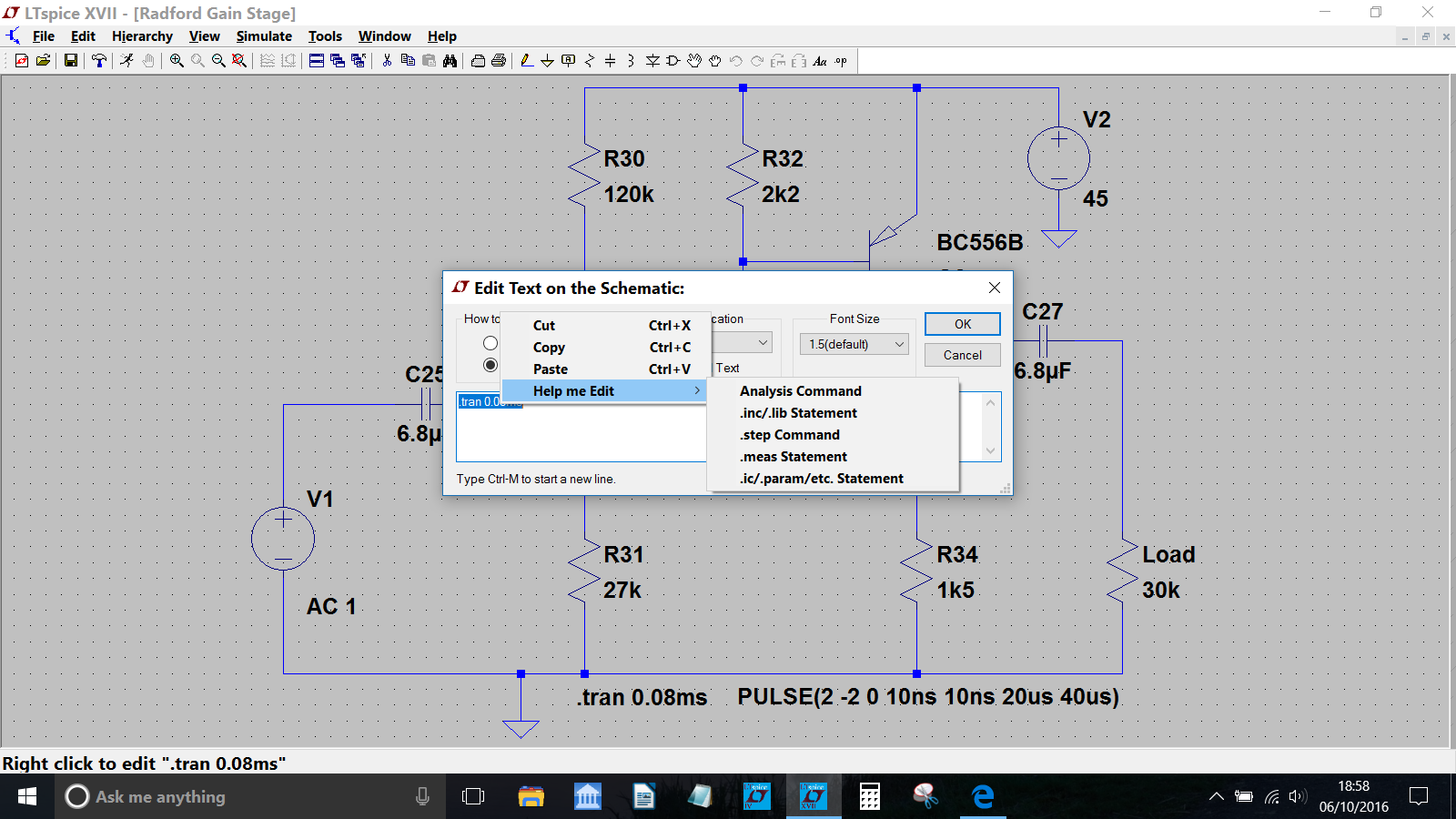Expand the Help me Edit submenu arrow
1456x819 pixels.
[x=697, y=391]
